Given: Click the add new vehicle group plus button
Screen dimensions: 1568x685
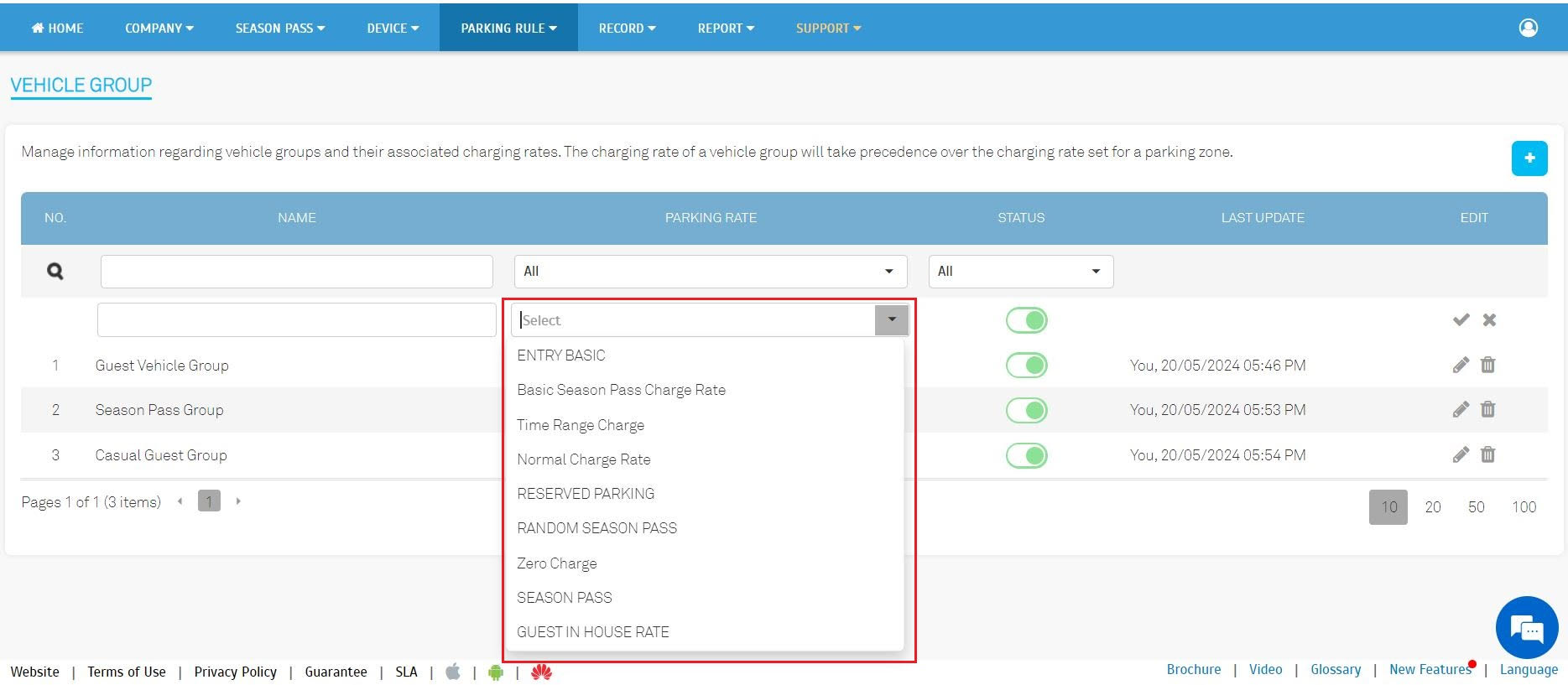Looking at the screenshot, I should (1529, 158).
